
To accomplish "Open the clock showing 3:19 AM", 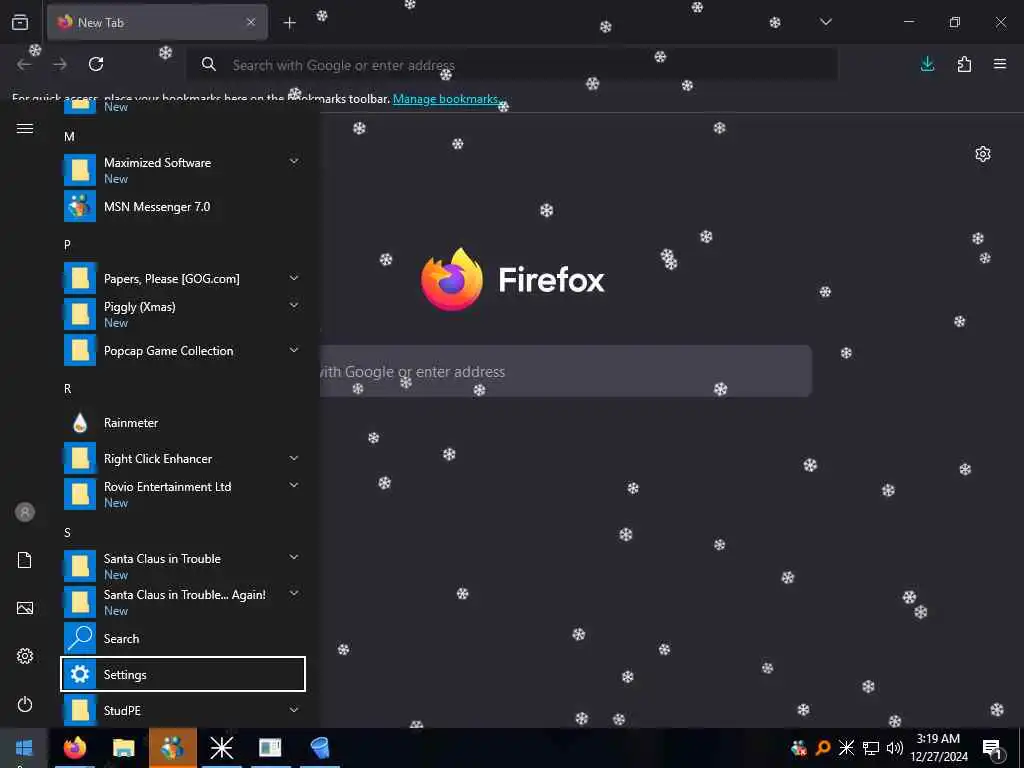I will coord(938,748).
